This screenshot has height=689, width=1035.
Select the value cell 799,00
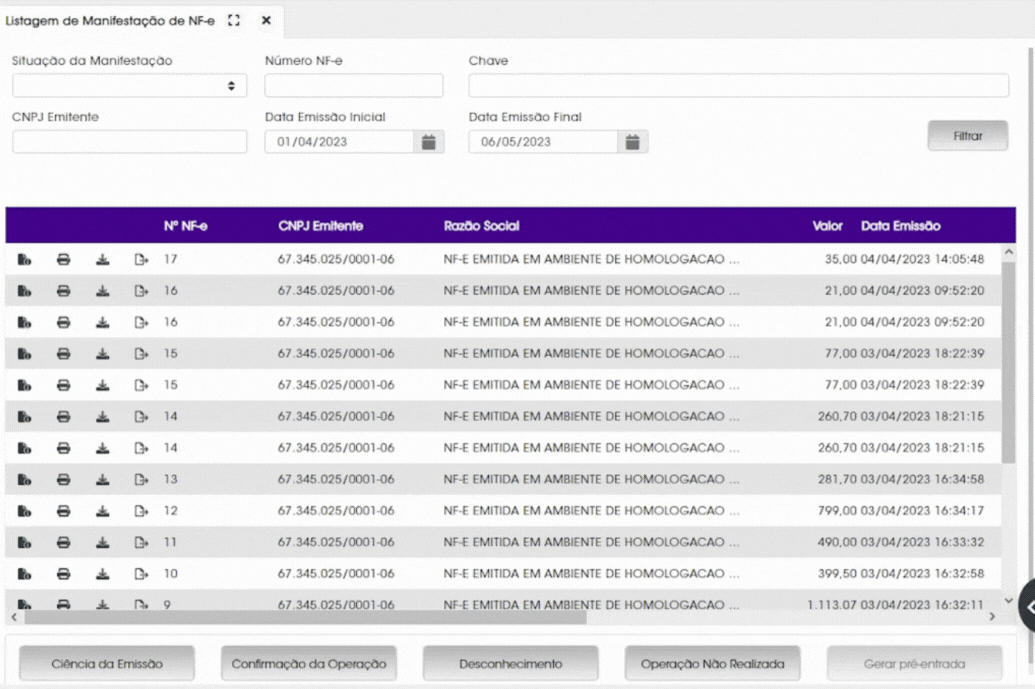pyautogui.click(x=837, y=511)
